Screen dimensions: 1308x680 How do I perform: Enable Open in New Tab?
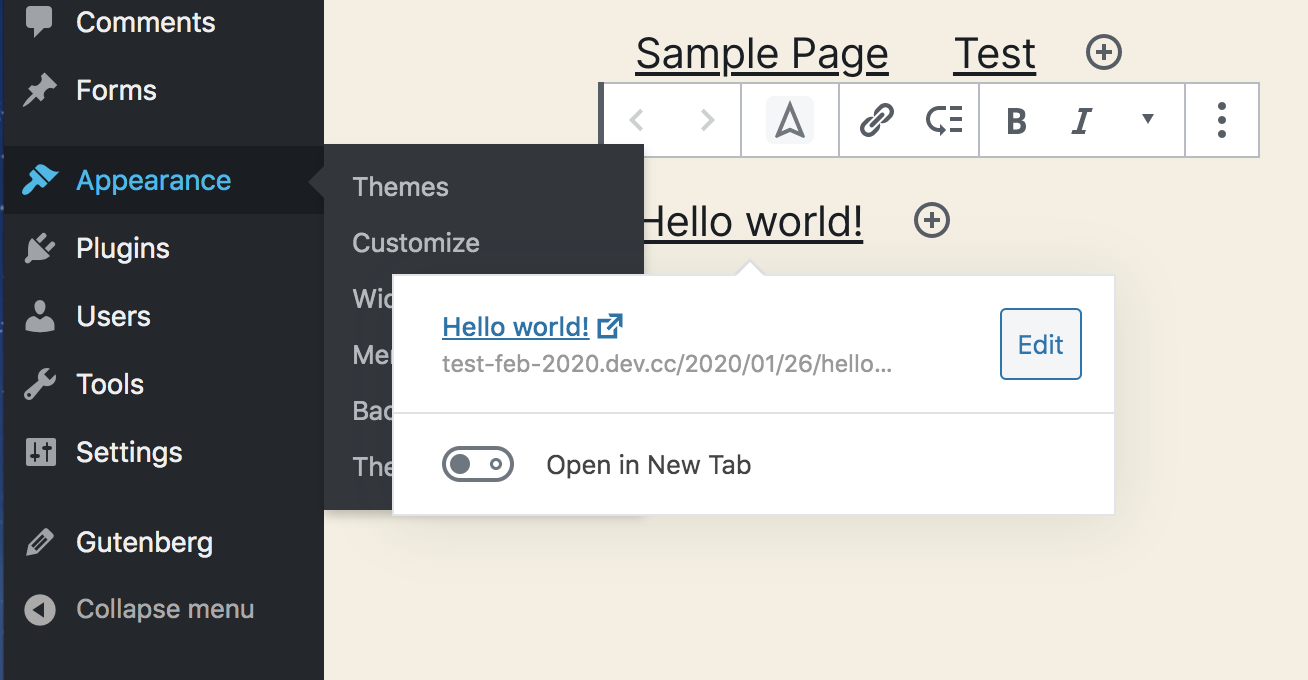478,464
